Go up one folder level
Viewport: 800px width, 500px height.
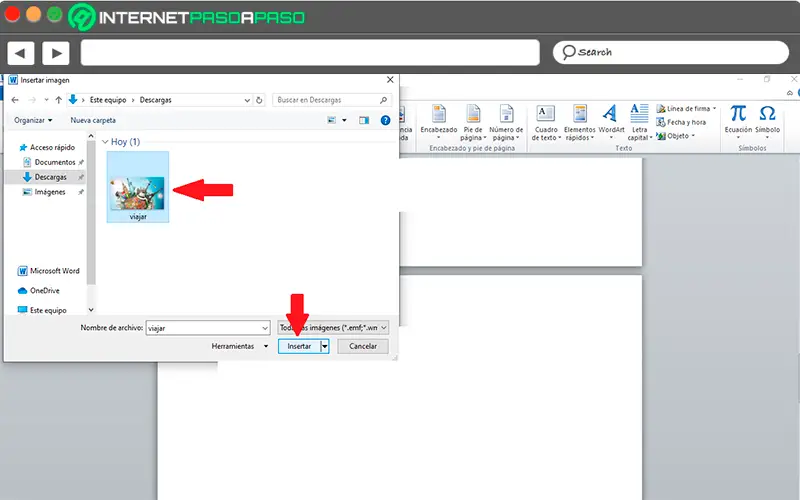point(59,100)
